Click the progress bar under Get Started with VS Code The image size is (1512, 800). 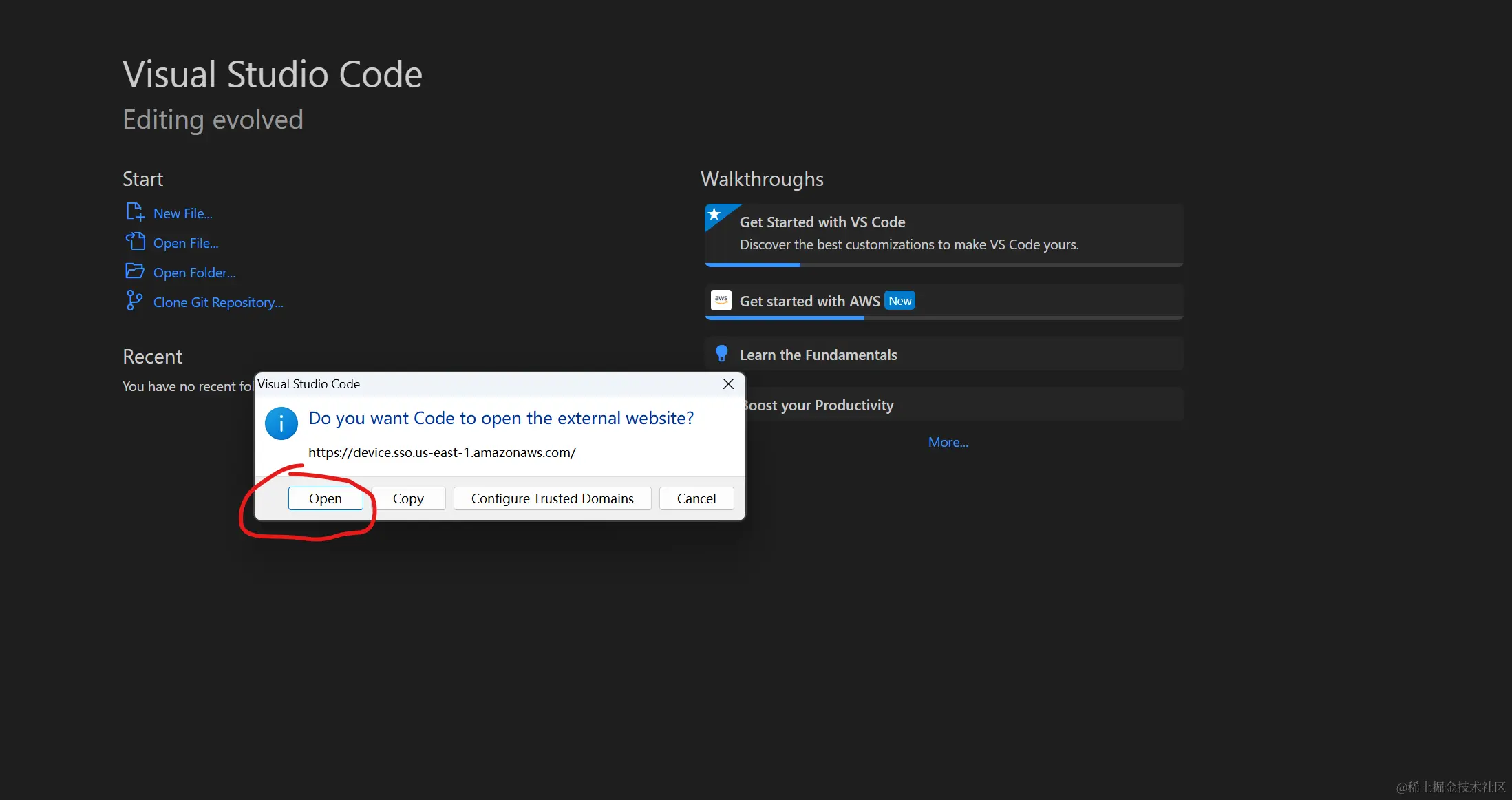pyautogui.click(x=944, y=264)
